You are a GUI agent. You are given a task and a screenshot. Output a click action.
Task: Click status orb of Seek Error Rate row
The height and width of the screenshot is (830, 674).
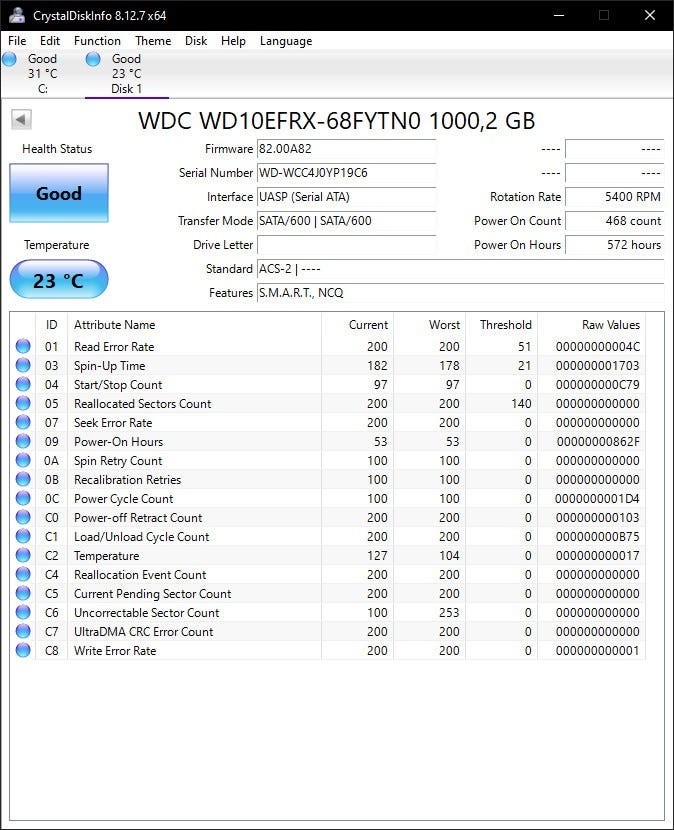tap(23, 422)
